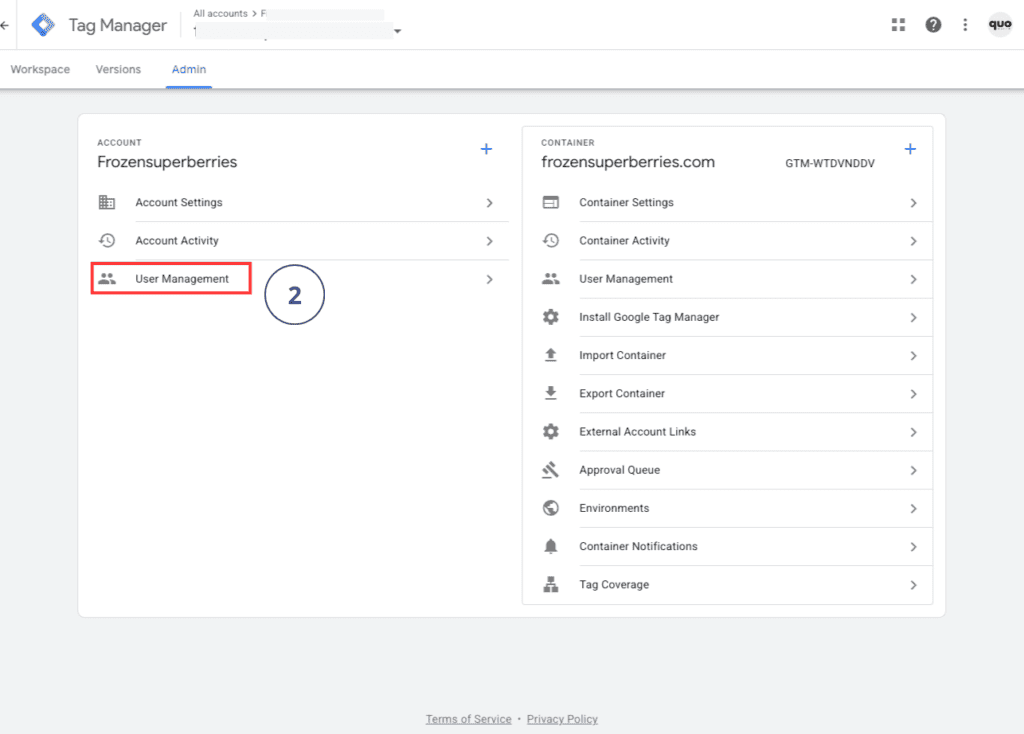
Task: Click the Account Settings building icon
Action: coord(107,202)
